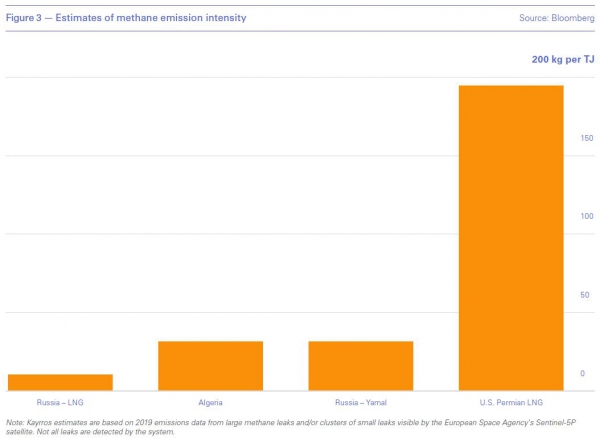Click the 'U.S. Permian LNG' axis label
Image resolution: width=600 pixels, height=440 pixels.
(511, 402)
